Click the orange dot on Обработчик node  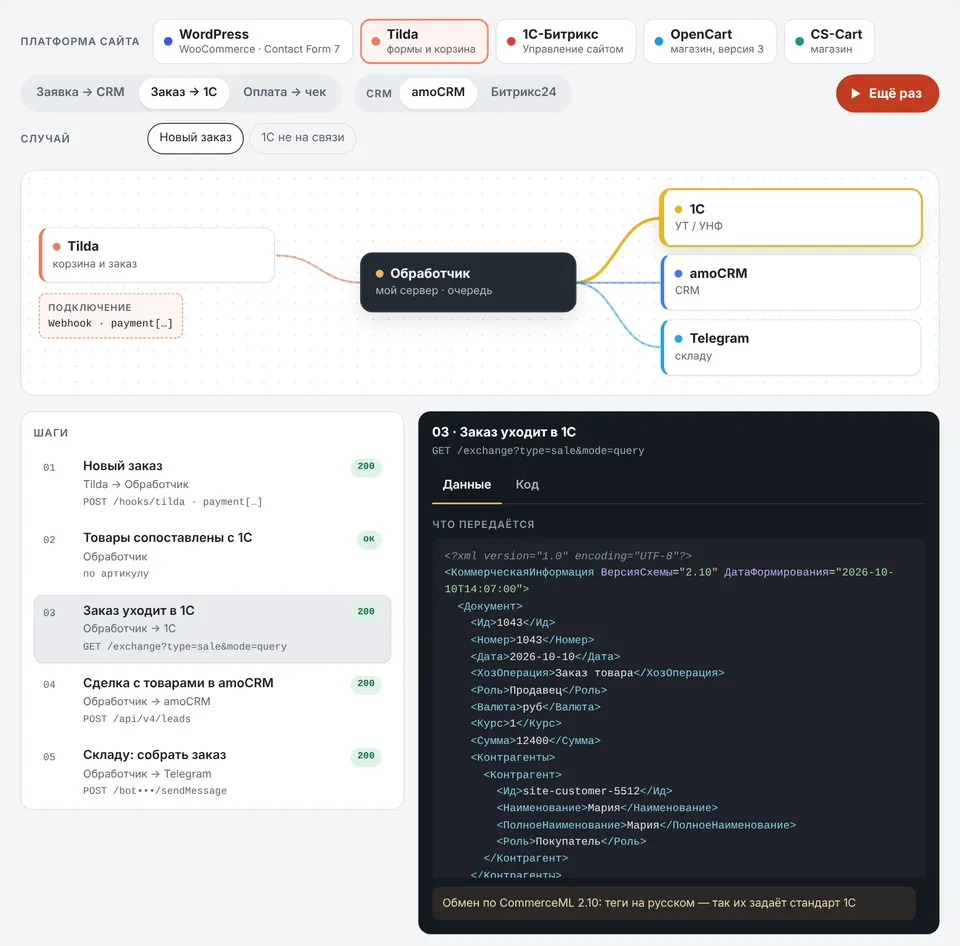380,274
